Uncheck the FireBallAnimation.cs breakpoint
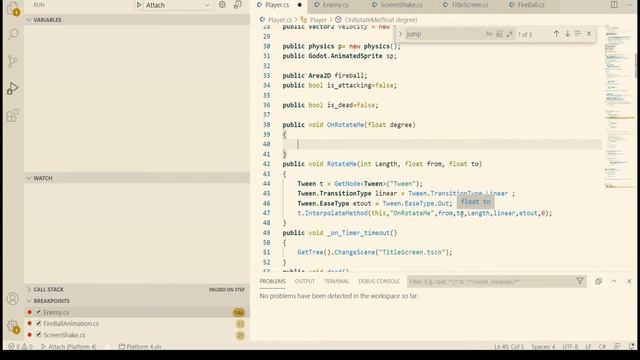Screen dimensions: 640x360 (x=39, y=323)
